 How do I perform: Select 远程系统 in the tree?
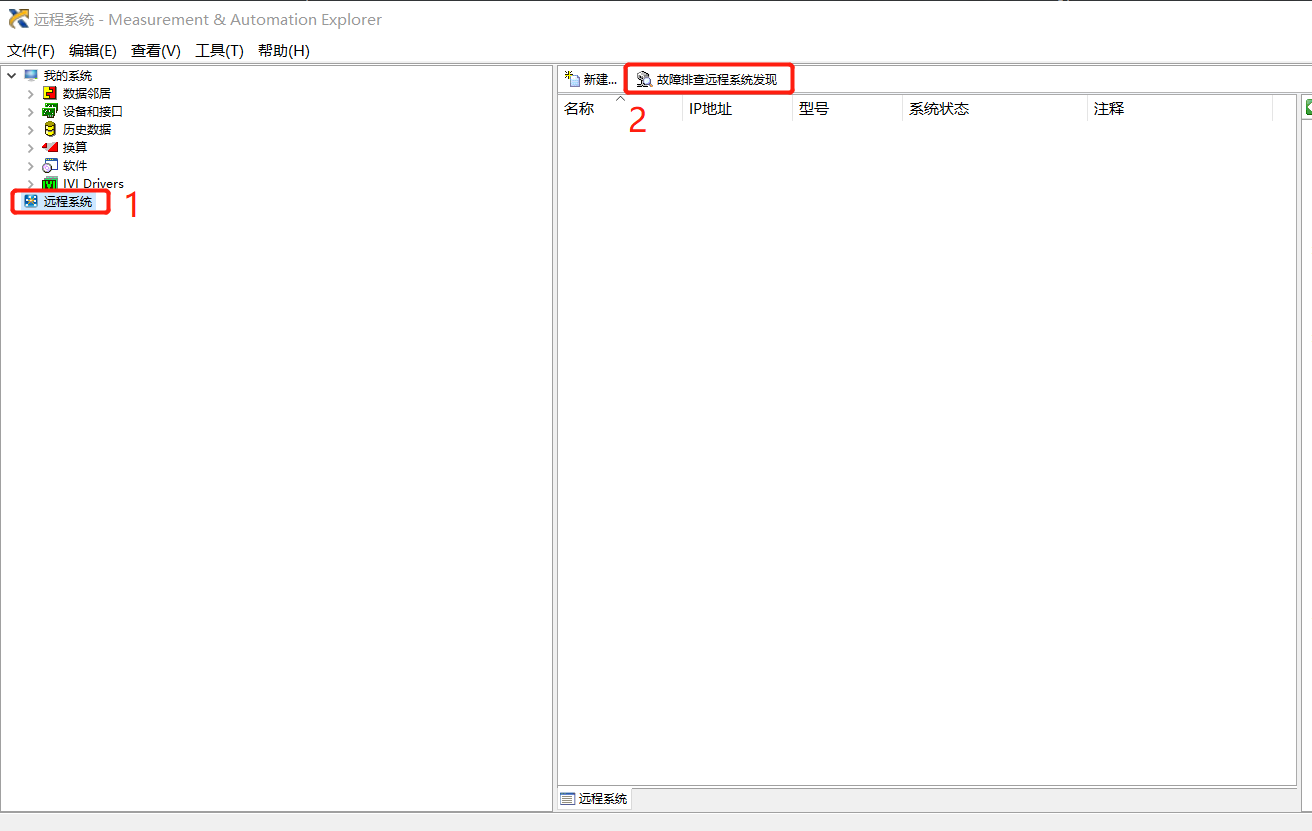(68, 202)
